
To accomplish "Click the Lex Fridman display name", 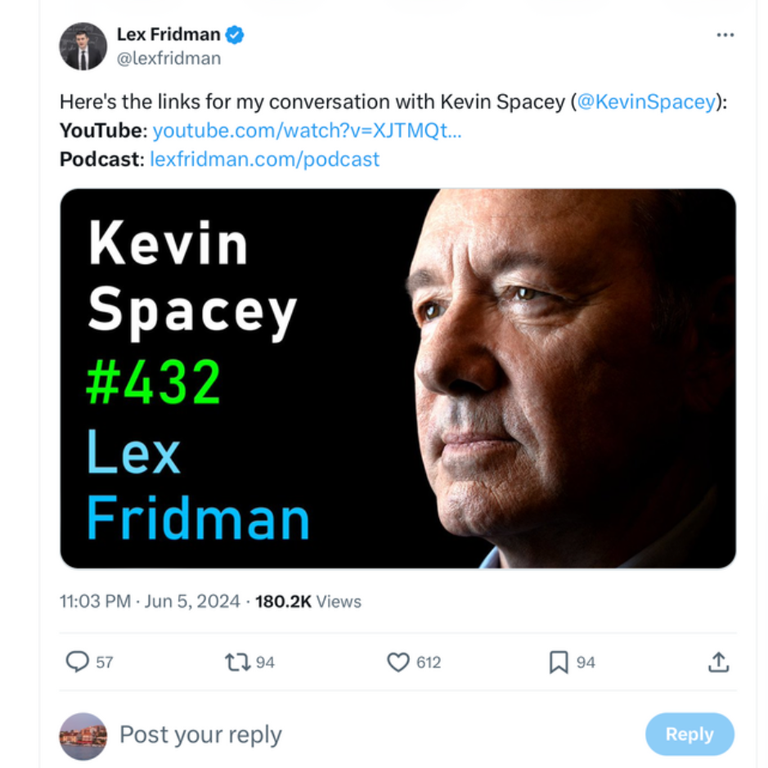I will click(168, 34).
